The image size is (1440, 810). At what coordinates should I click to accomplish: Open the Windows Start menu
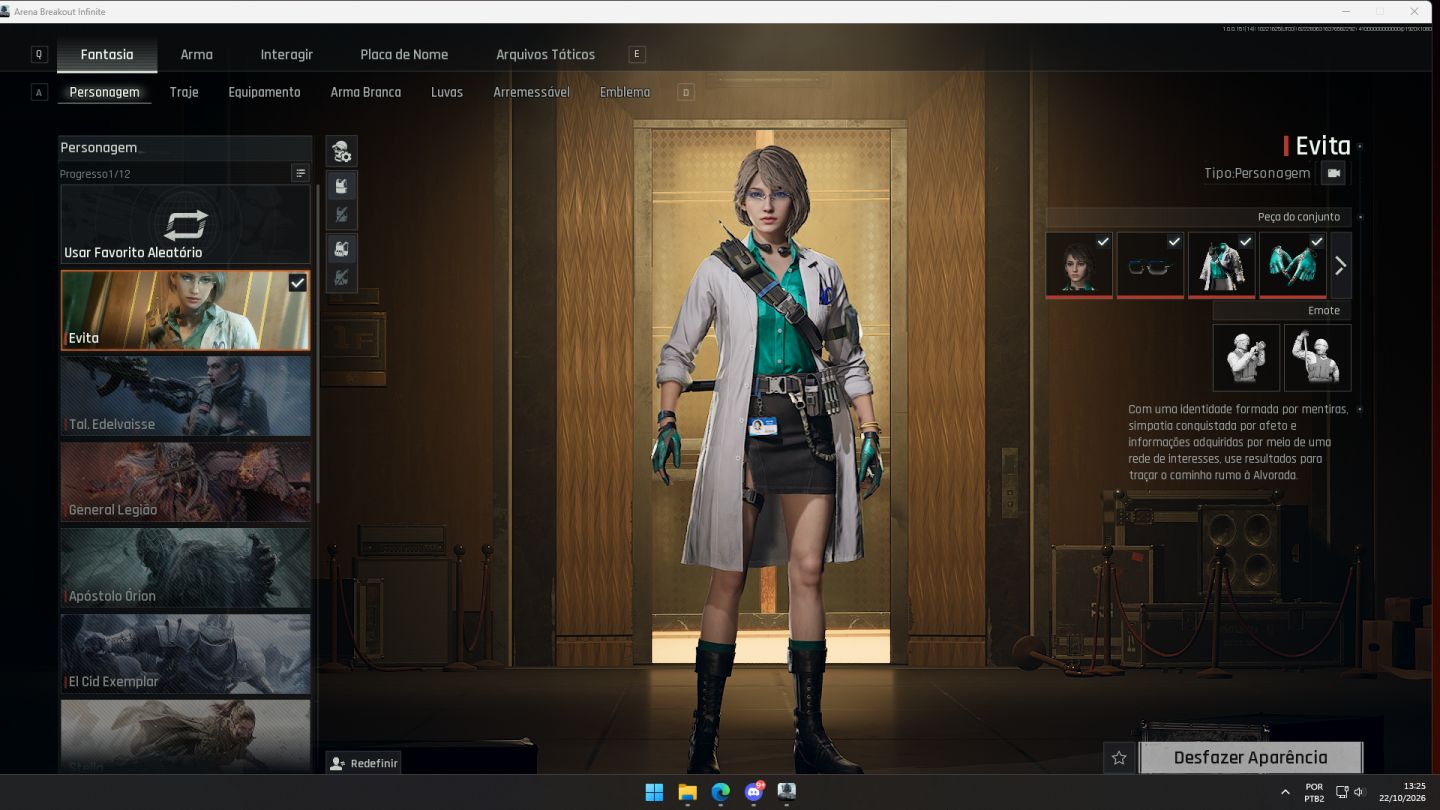654,792
